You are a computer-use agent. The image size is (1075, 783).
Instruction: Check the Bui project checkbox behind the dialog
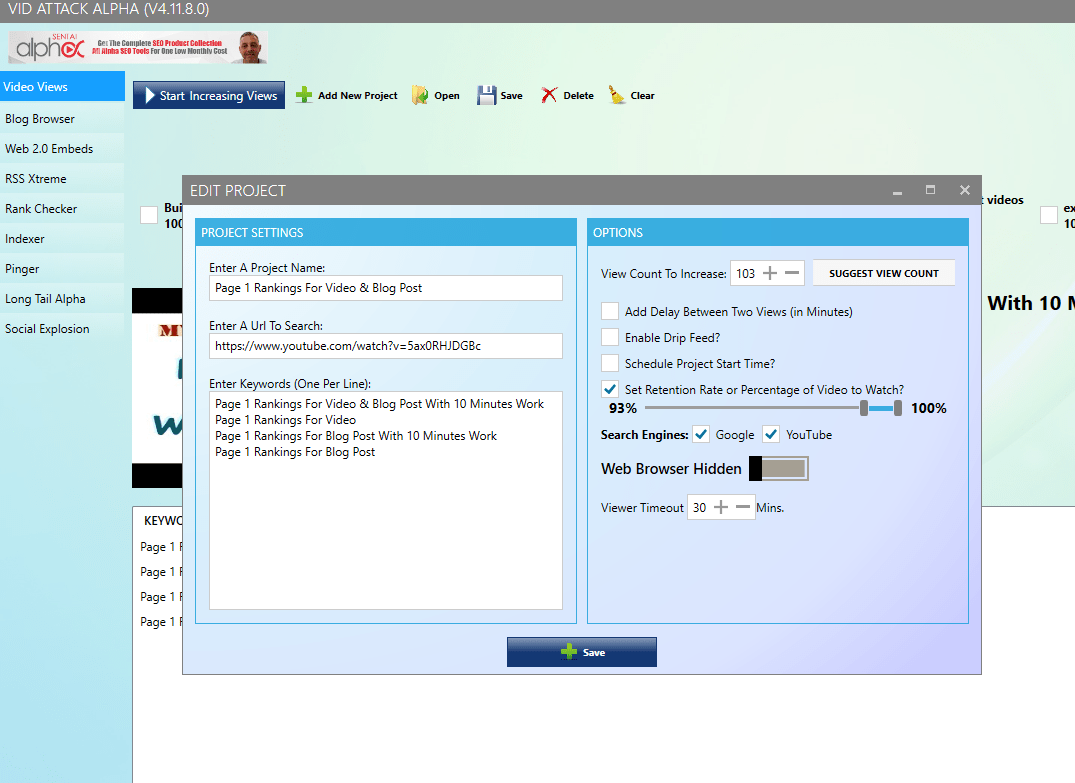[149, 215]
